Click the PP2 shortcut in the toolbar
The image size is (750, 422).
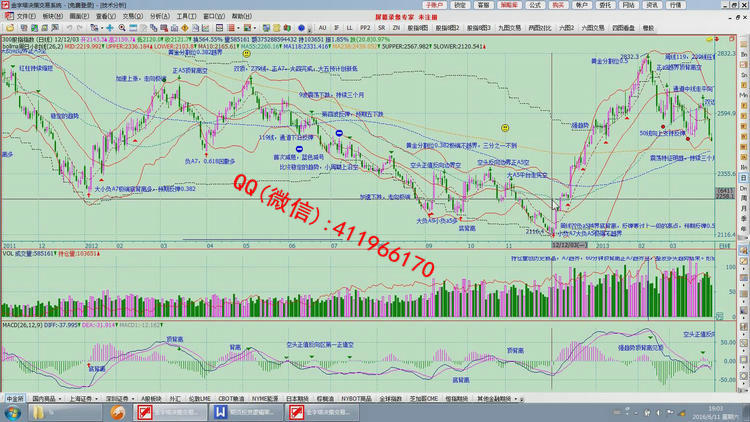365,28
